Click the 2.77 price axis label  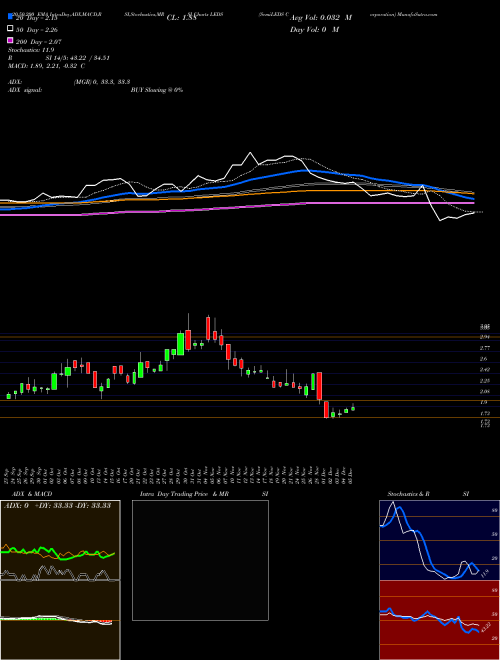click(484, 348)
